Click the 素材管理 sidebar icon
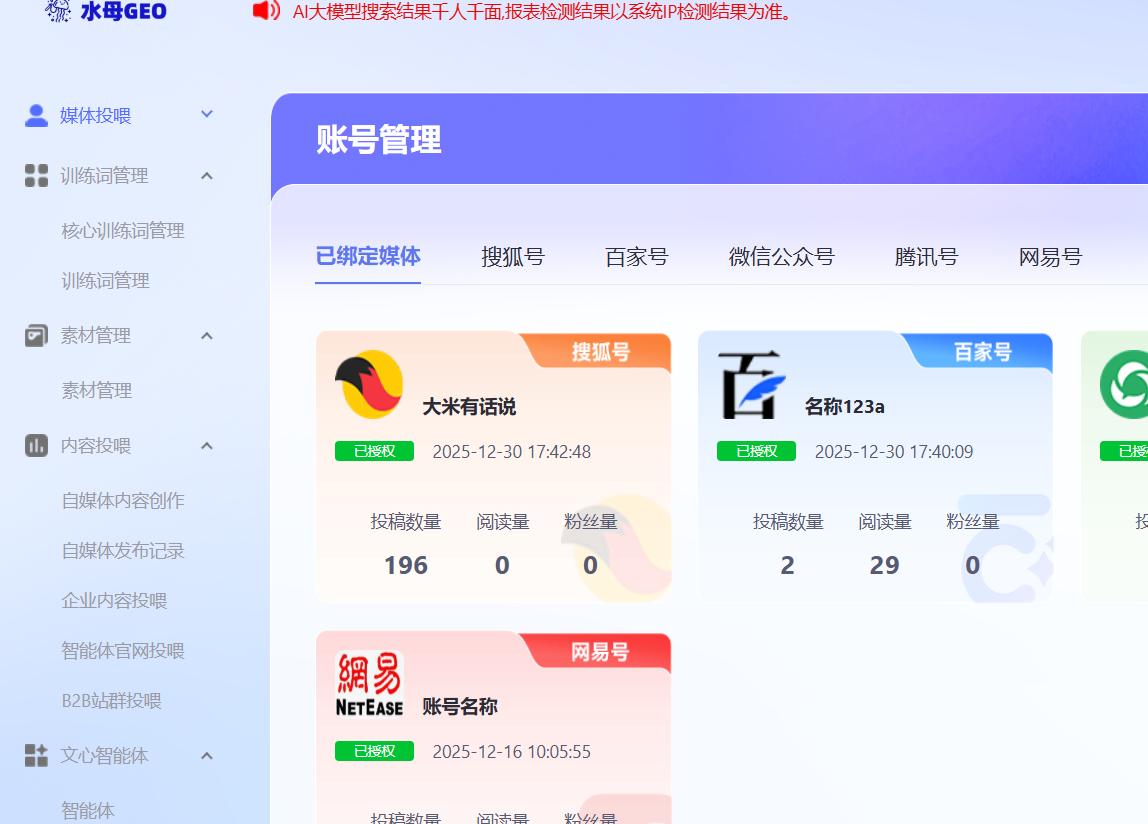The height and width of the screenshot is (824, 1148). coord(36,336)
